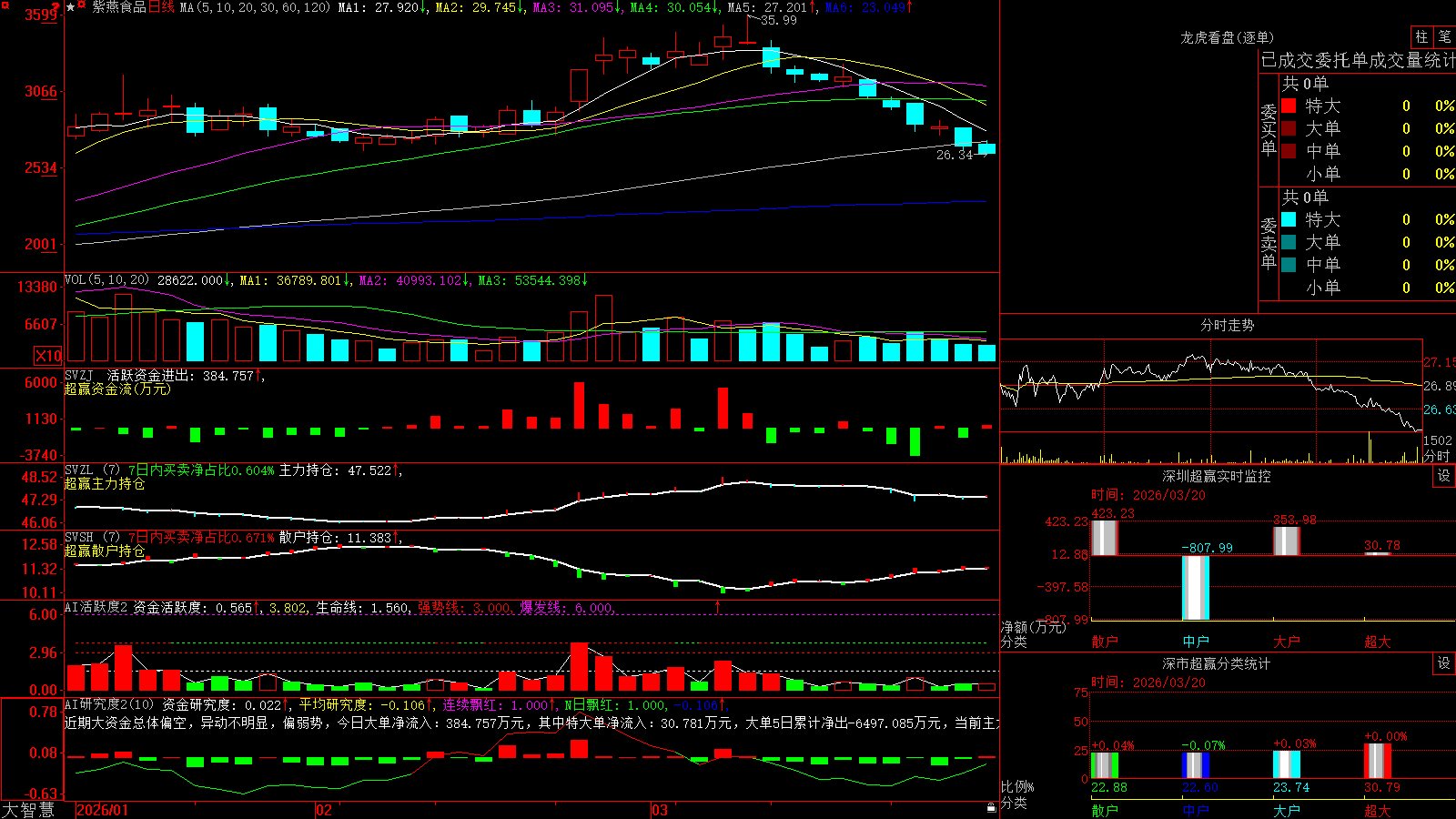Click the 分时走势 panel title
Screen dimensions: 1456x819
pyautogui.click(x=1227, y=325)
